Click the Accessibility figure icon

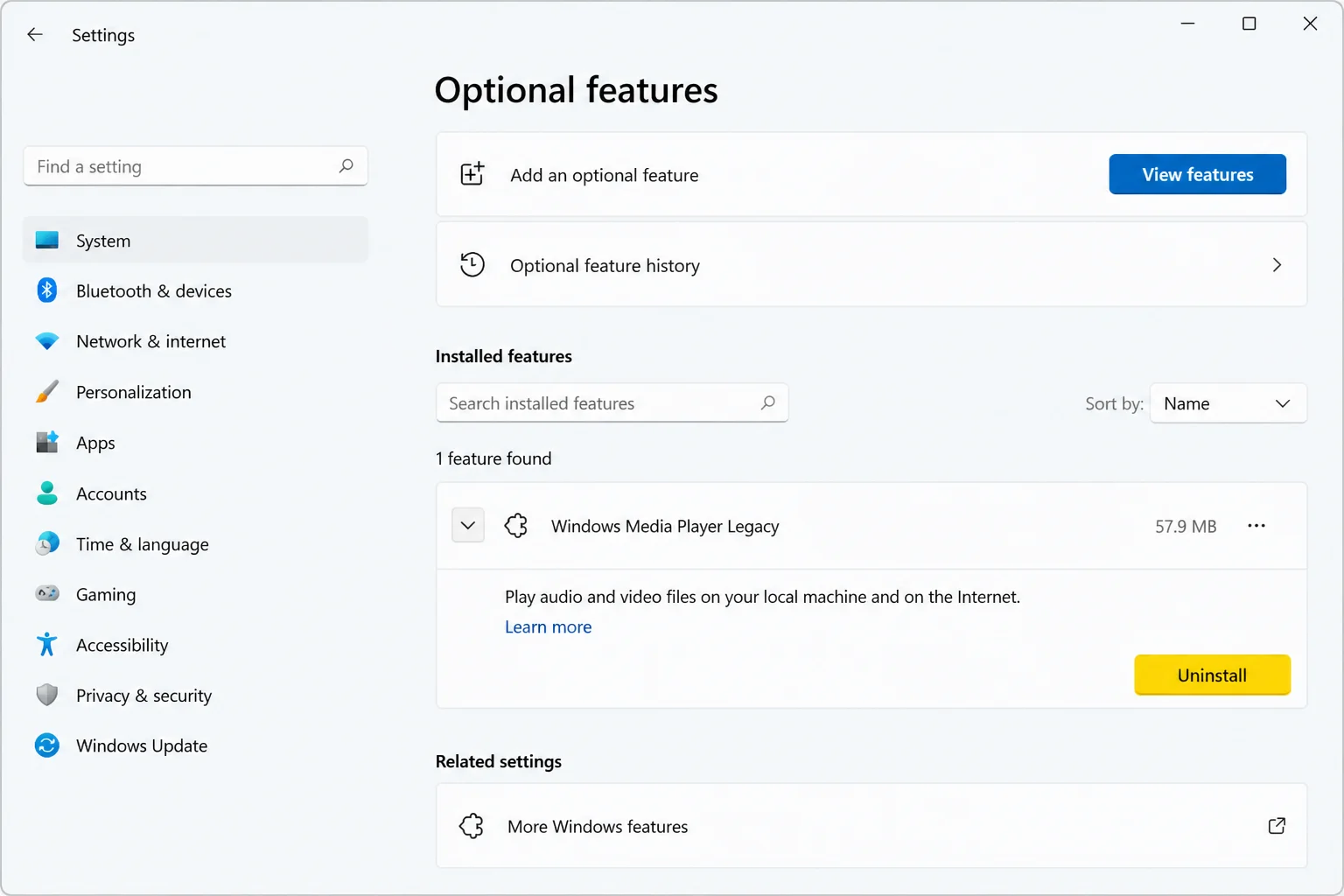(47, 645)
